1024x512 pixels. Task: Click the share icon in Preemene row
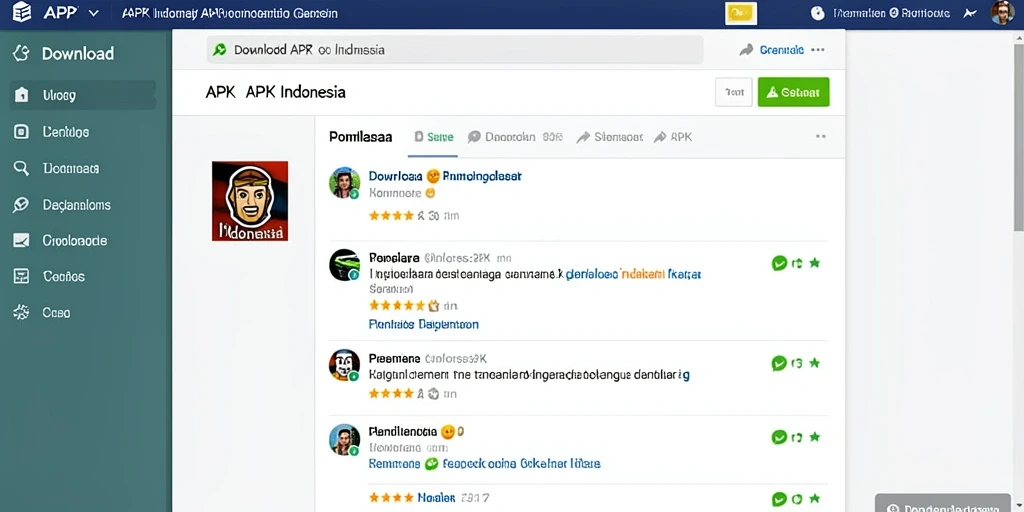pyautogui.click(x=797, y=363)
